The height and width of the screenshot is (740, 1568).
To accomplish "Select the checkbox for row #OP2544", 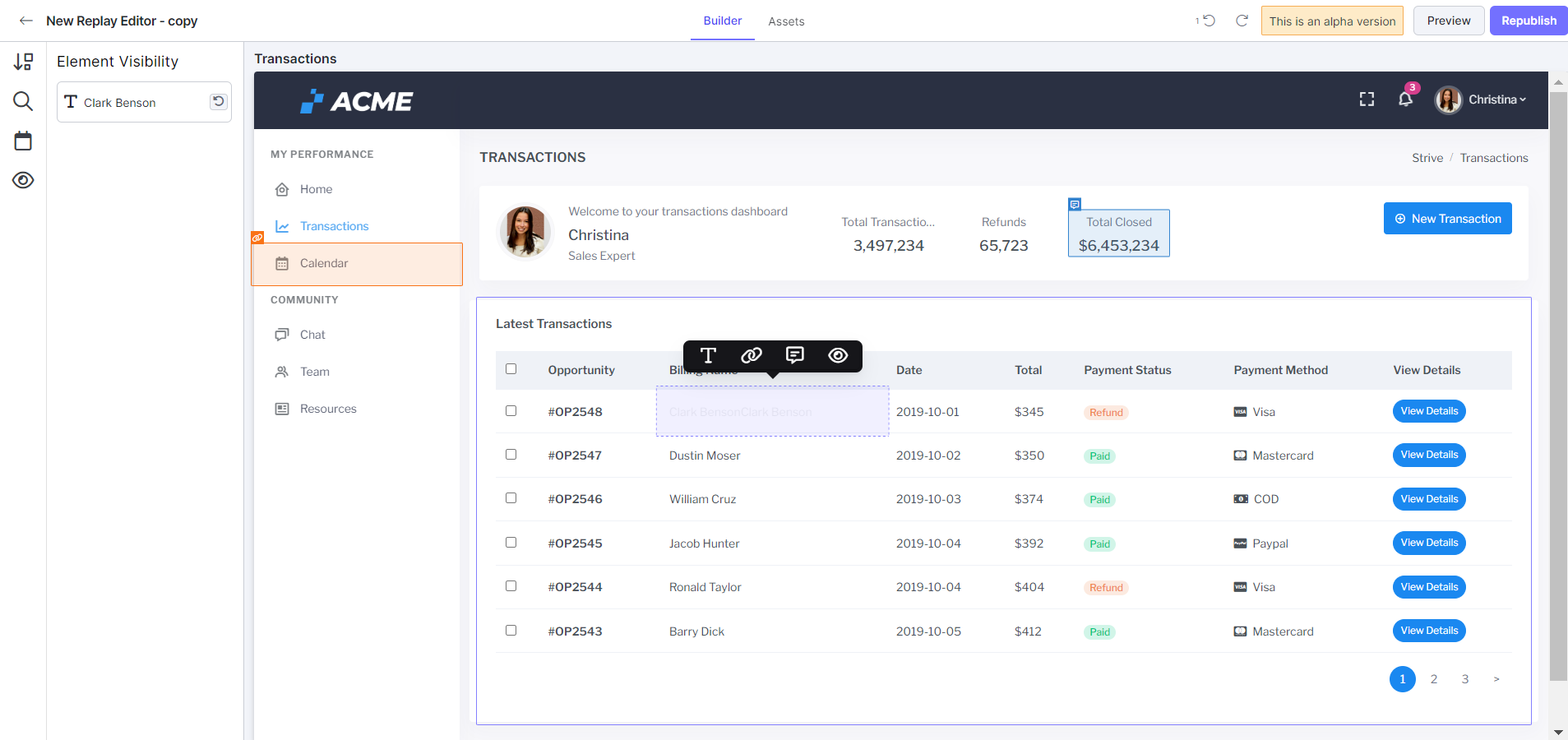I will 511,586.
